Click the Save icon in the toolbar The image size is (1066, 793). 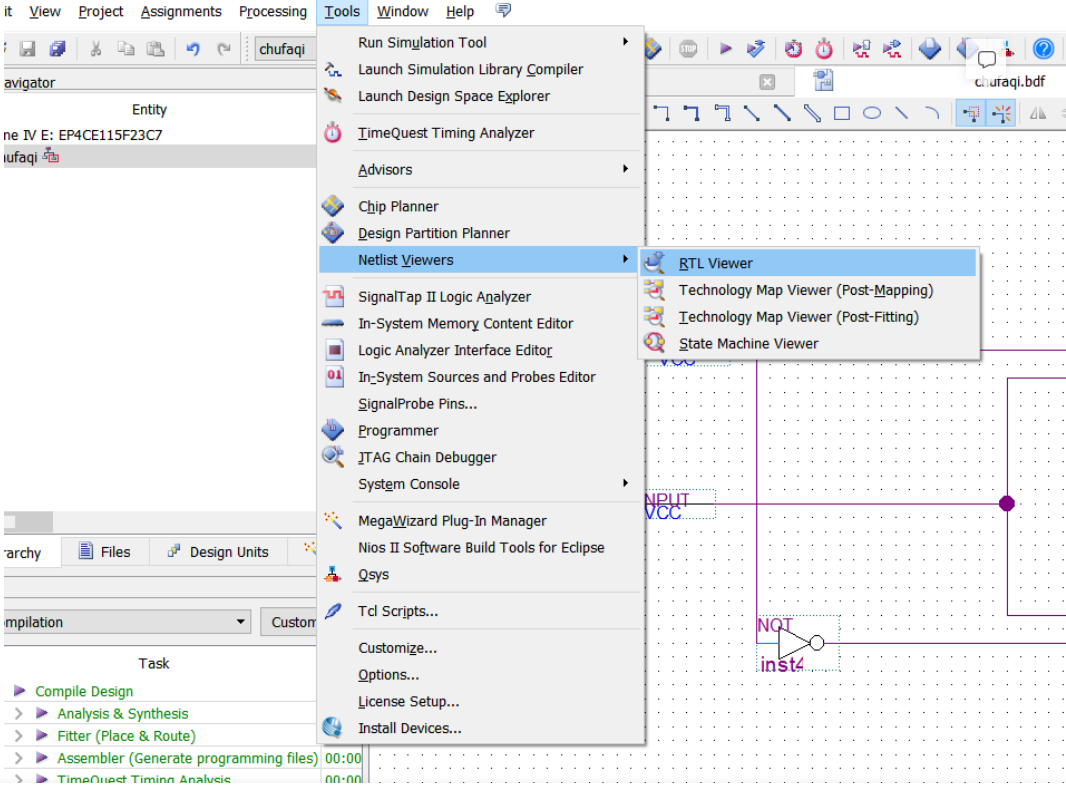[27, 49]
